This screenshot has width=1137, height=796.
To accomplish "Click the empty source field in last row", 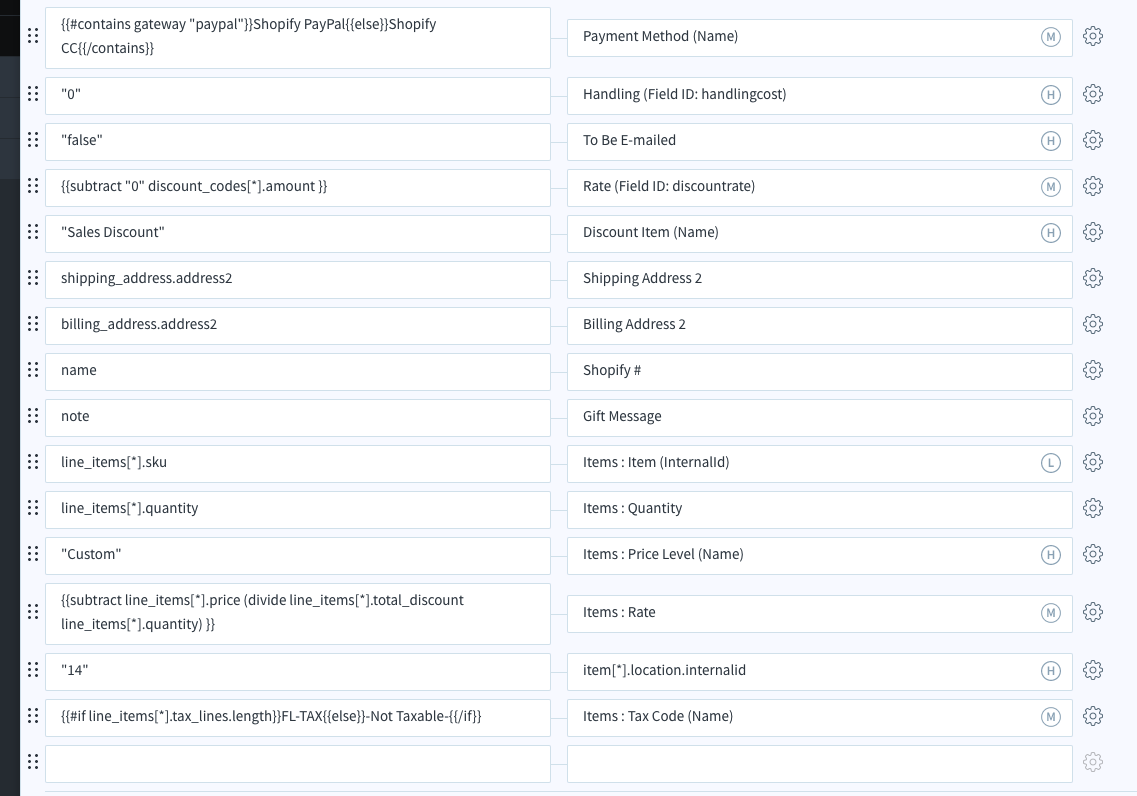I will (297, 763).
